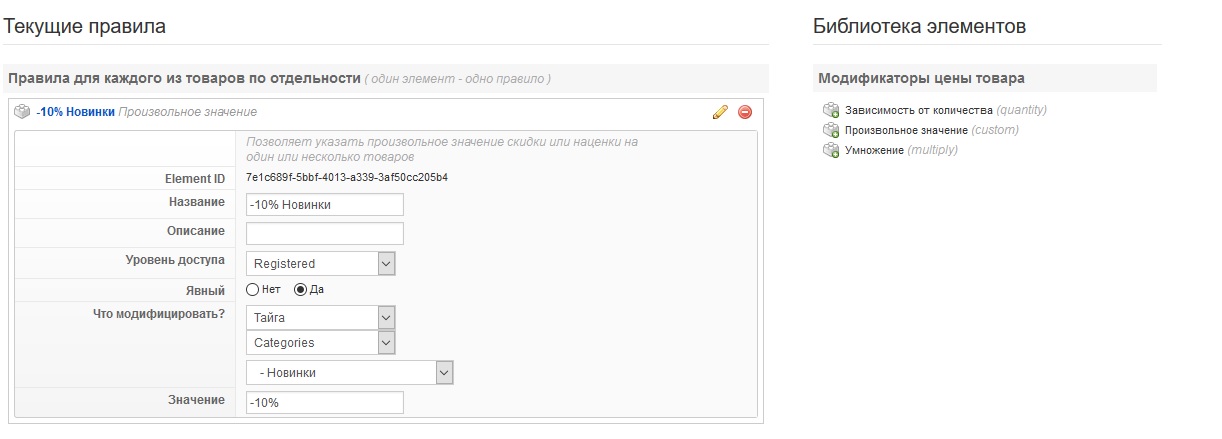
Task: Click the Значение field showing -10%
Action: pos(324,402)
